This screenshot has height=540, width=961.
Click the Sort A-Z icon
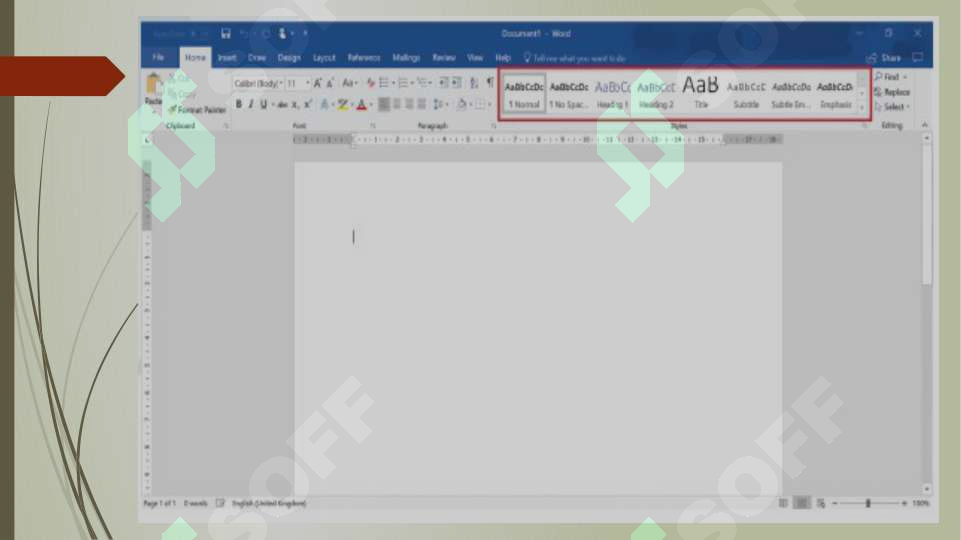coord(474,83)
